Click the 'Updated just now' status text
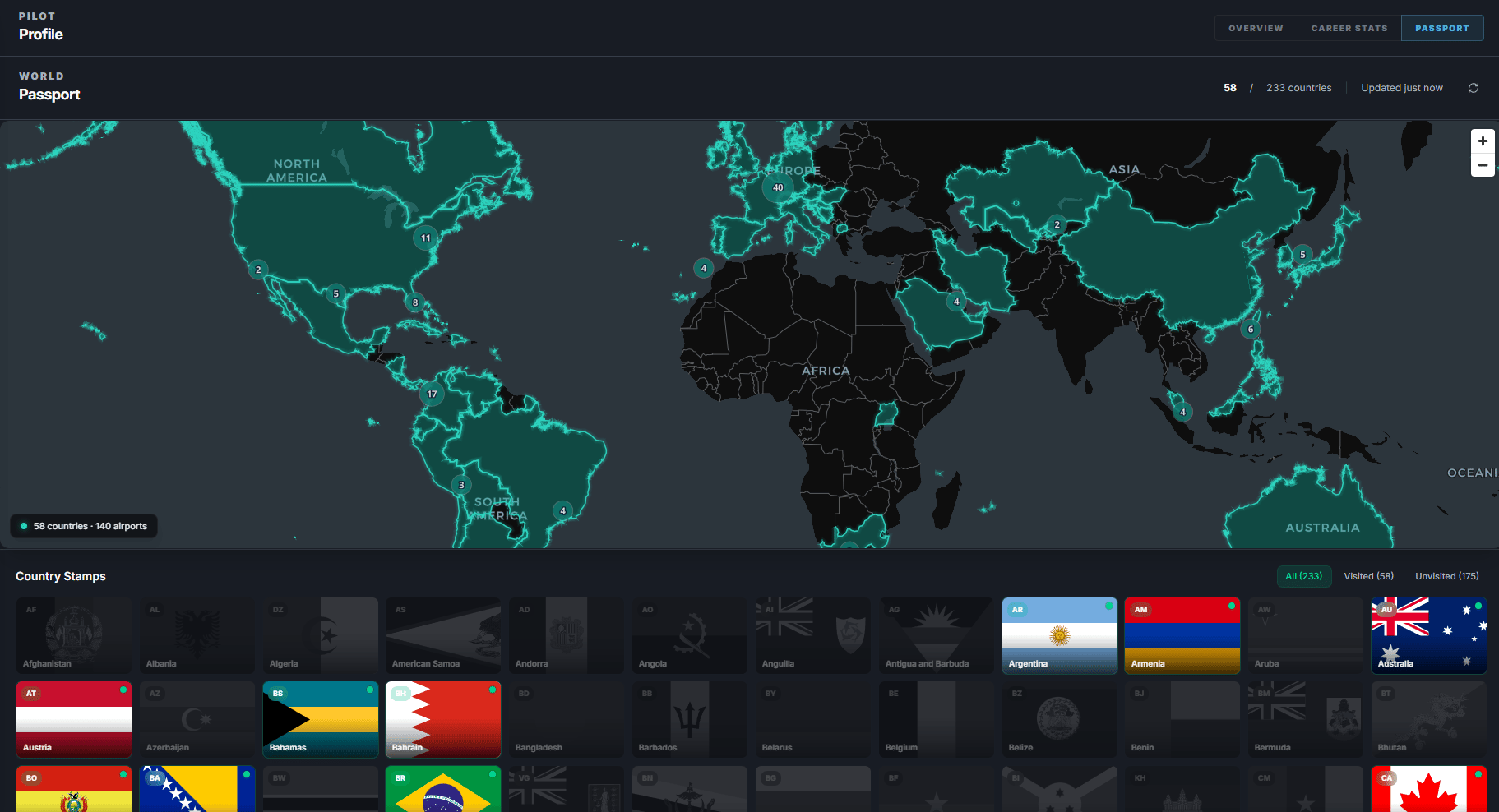Viewport: 1499px width, 812px height. pyautogui.click(x=1401, y=88)
